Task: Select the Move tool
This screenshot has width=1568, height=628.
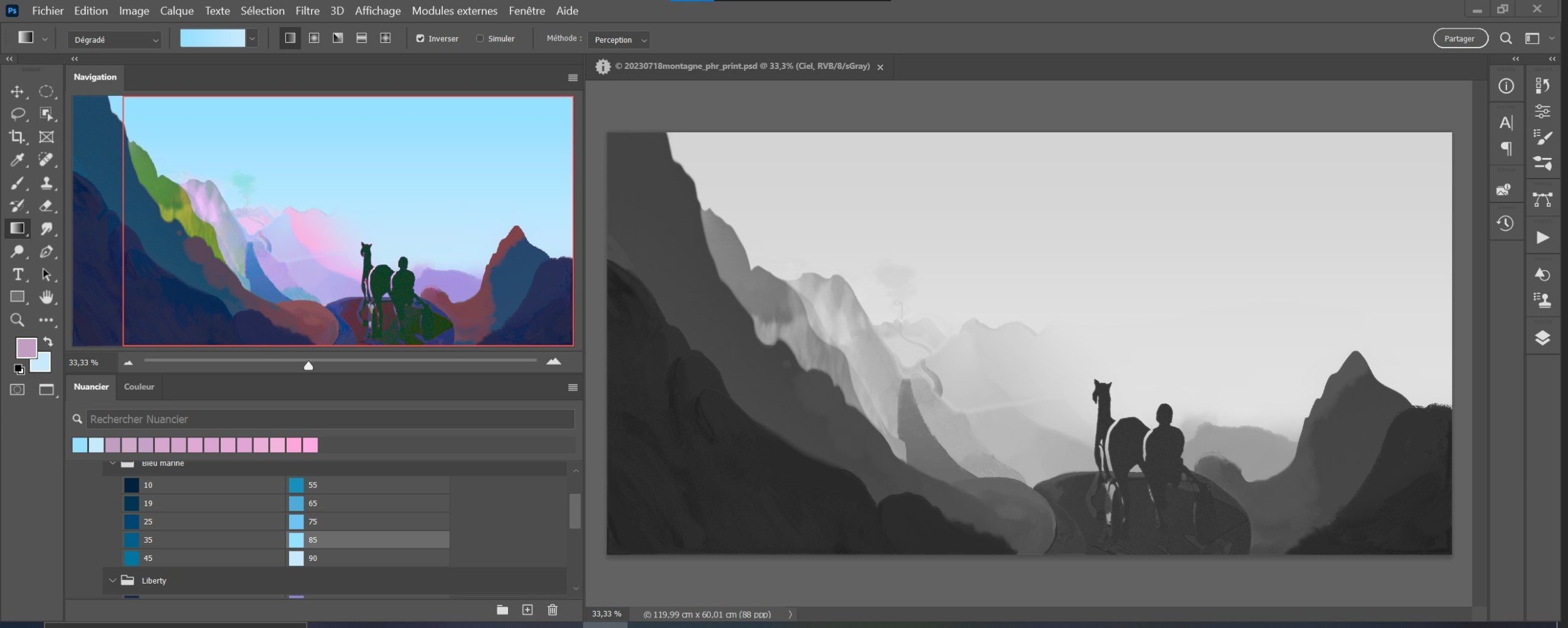Action: point(17,92)
